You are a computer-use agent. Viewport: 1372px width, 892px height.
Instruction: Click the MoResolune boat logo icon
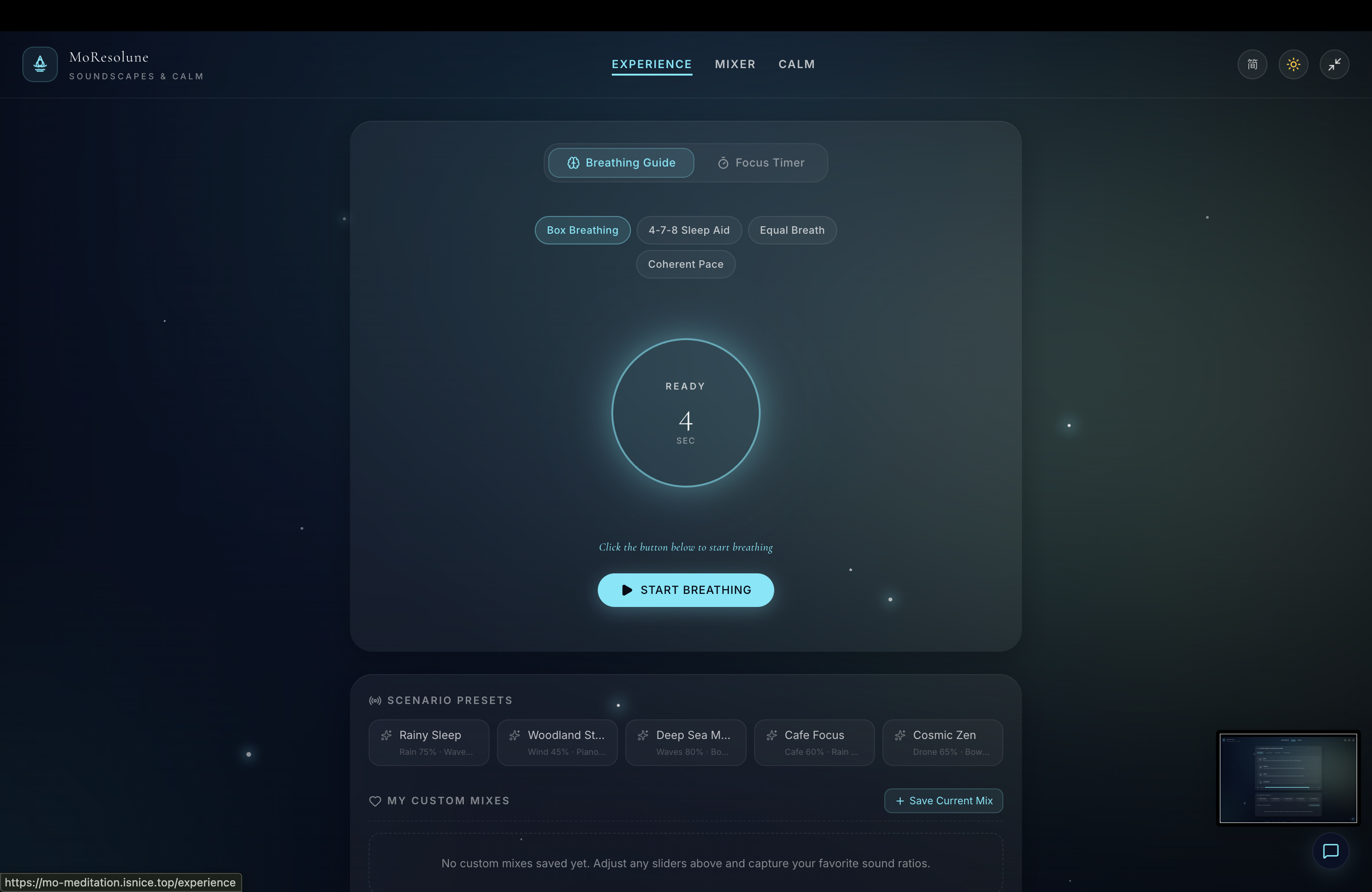(40, 64)
